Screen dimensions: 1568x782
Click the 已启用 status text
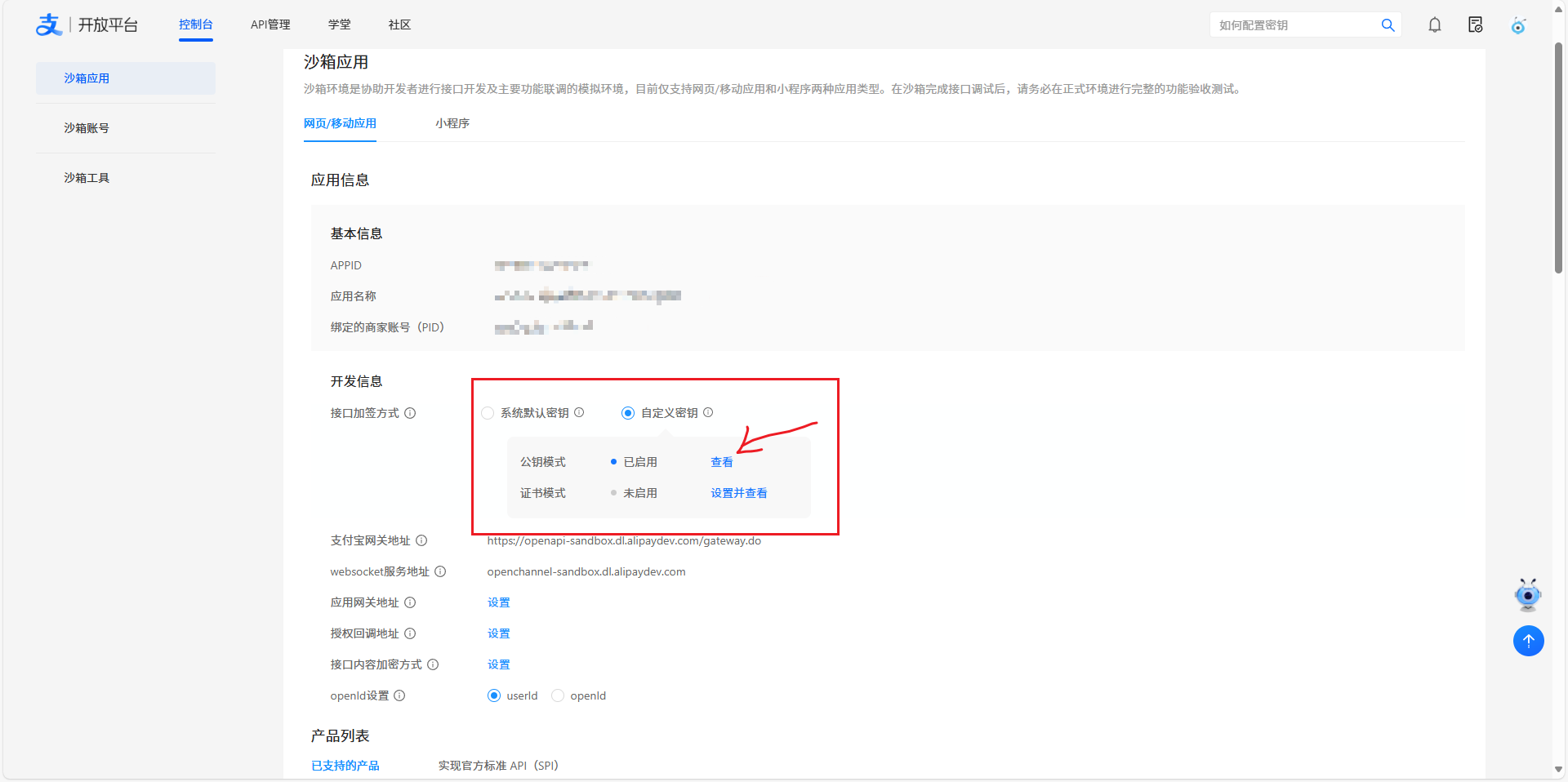640,462
